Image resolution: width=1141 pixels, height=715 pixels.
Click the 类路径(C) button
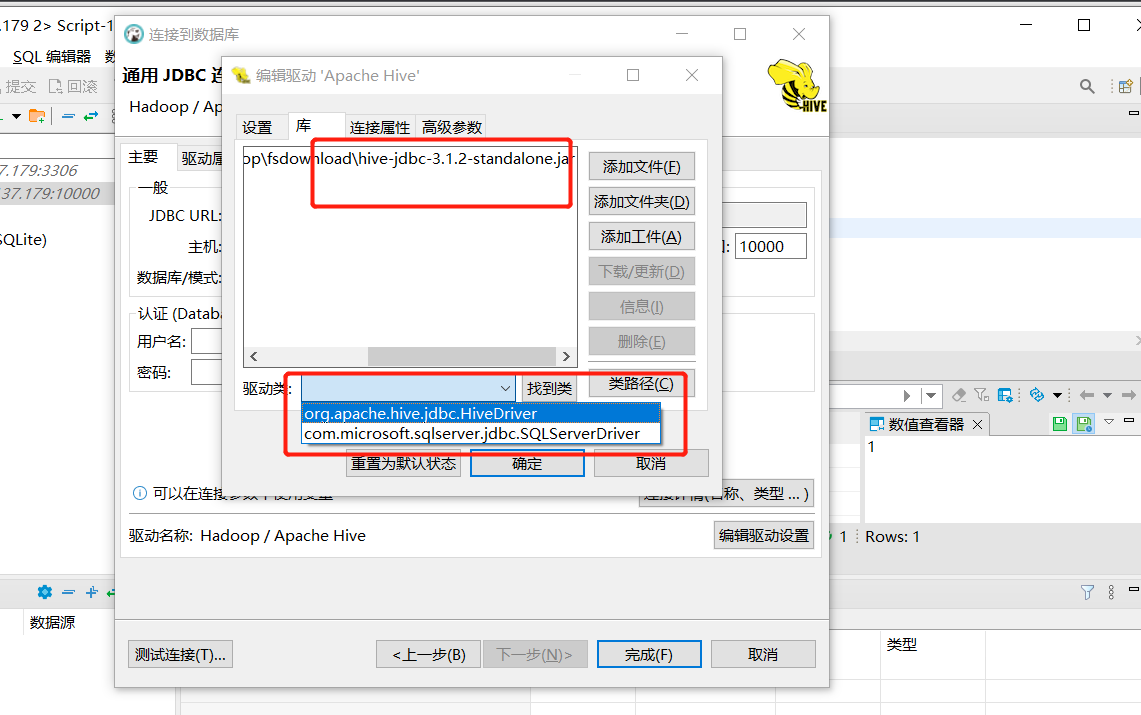point(641,383)
